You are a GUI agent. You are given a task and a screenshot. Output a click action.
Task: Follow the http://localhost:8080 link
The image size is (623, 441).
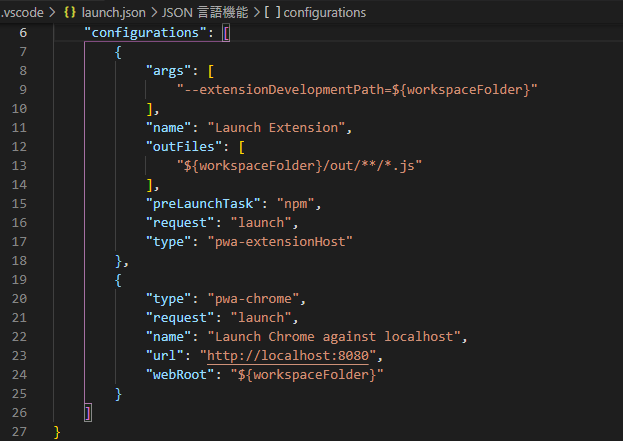[288, 356]
